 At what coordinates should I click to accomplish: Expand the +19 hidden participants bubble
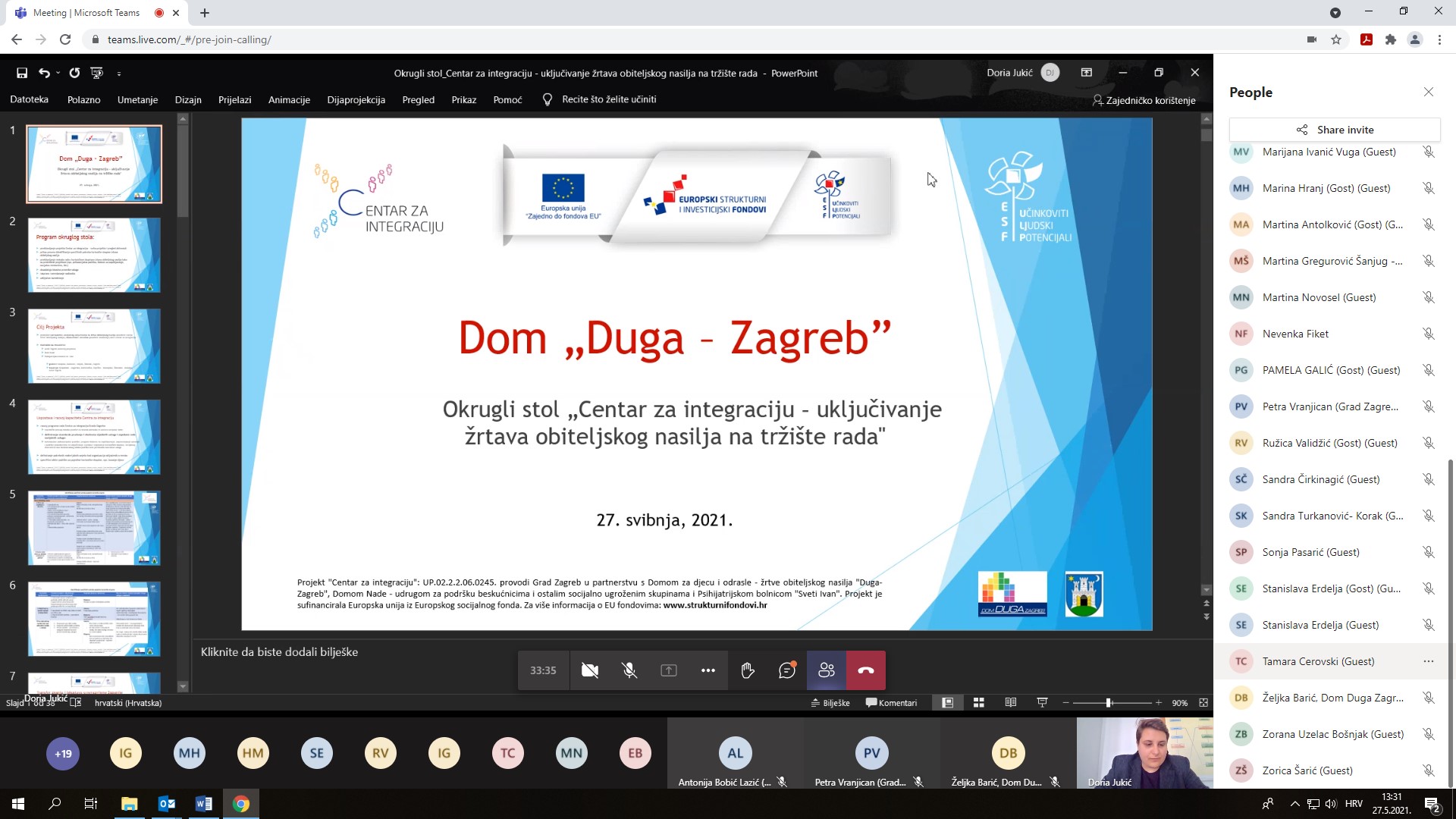point(63,753)
